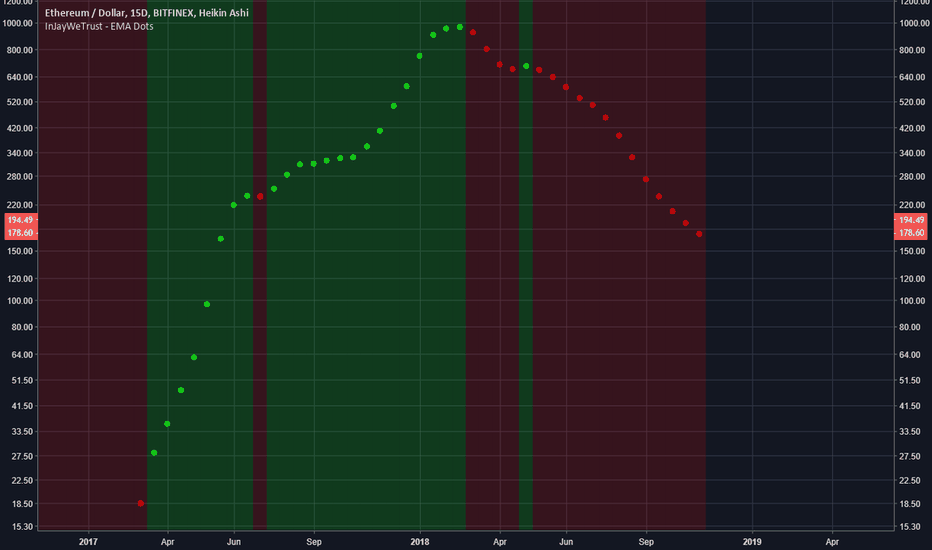Image resolution: width=932 pixels, height=550 pixels.
Task: Click the Apr label after 2019
Action: pyautogui.click(x=832, y=542)
